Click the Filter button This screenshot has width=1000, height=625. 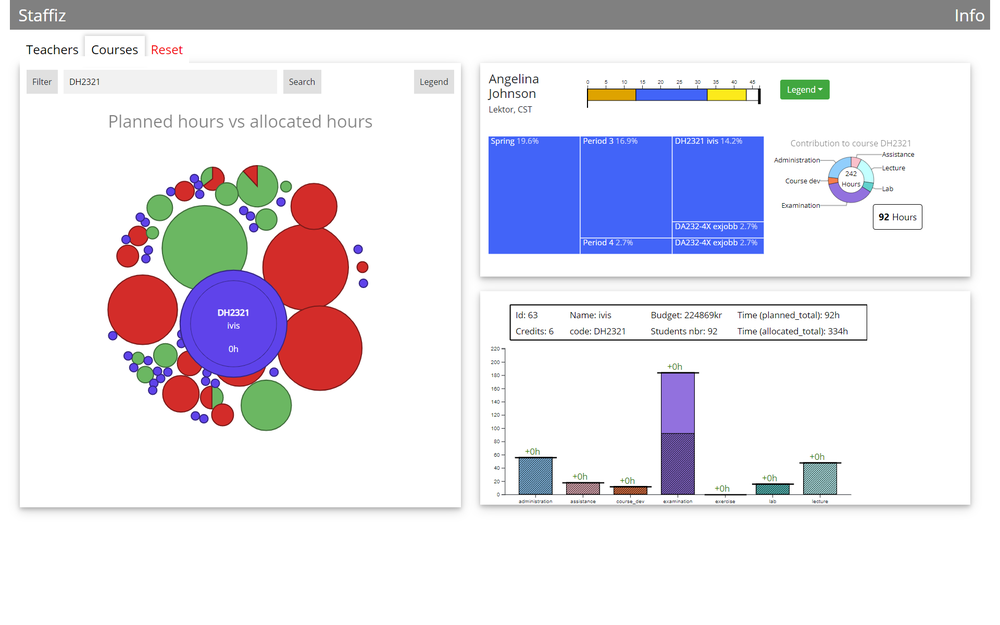42,82
